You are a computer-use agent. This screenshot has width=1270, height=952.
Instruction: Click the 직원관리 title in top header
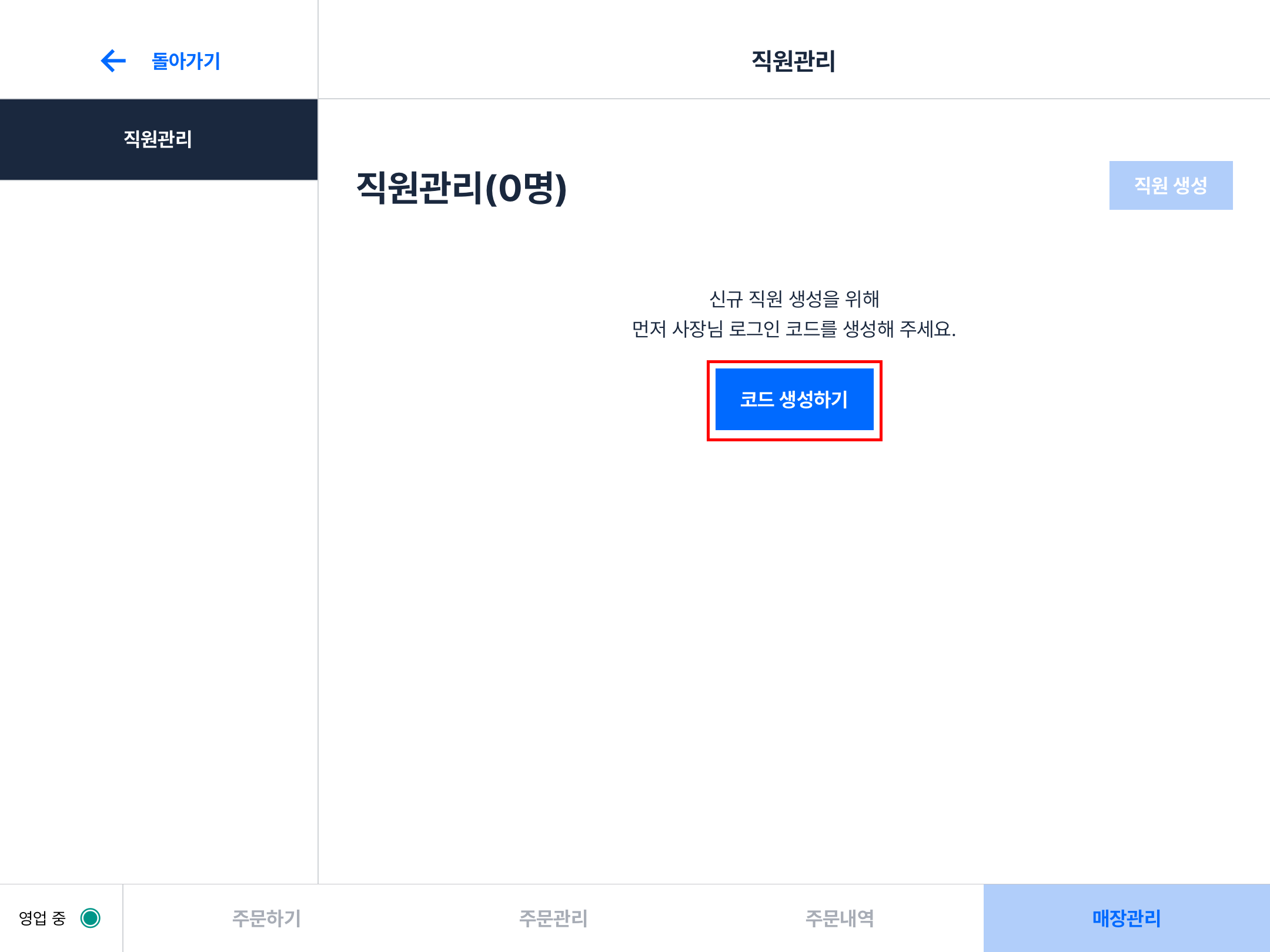pos(793,61)
